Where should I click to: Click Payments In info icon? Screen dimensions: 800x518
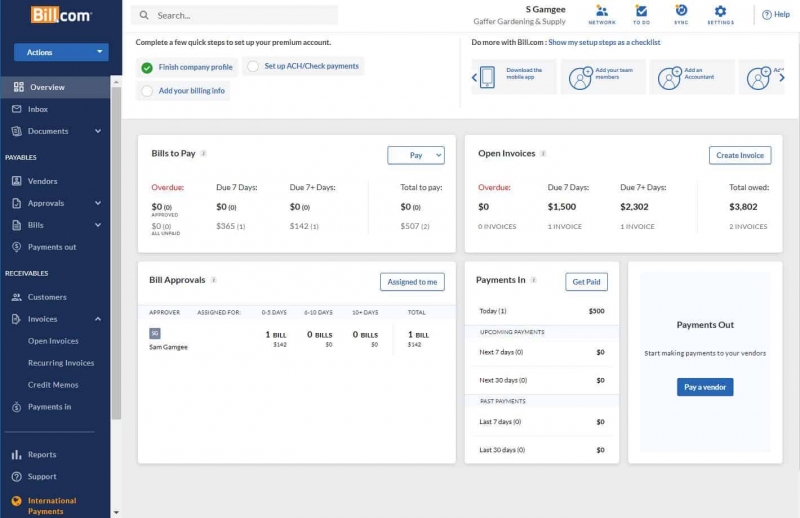pyautogui.click(x=533, y=280)
